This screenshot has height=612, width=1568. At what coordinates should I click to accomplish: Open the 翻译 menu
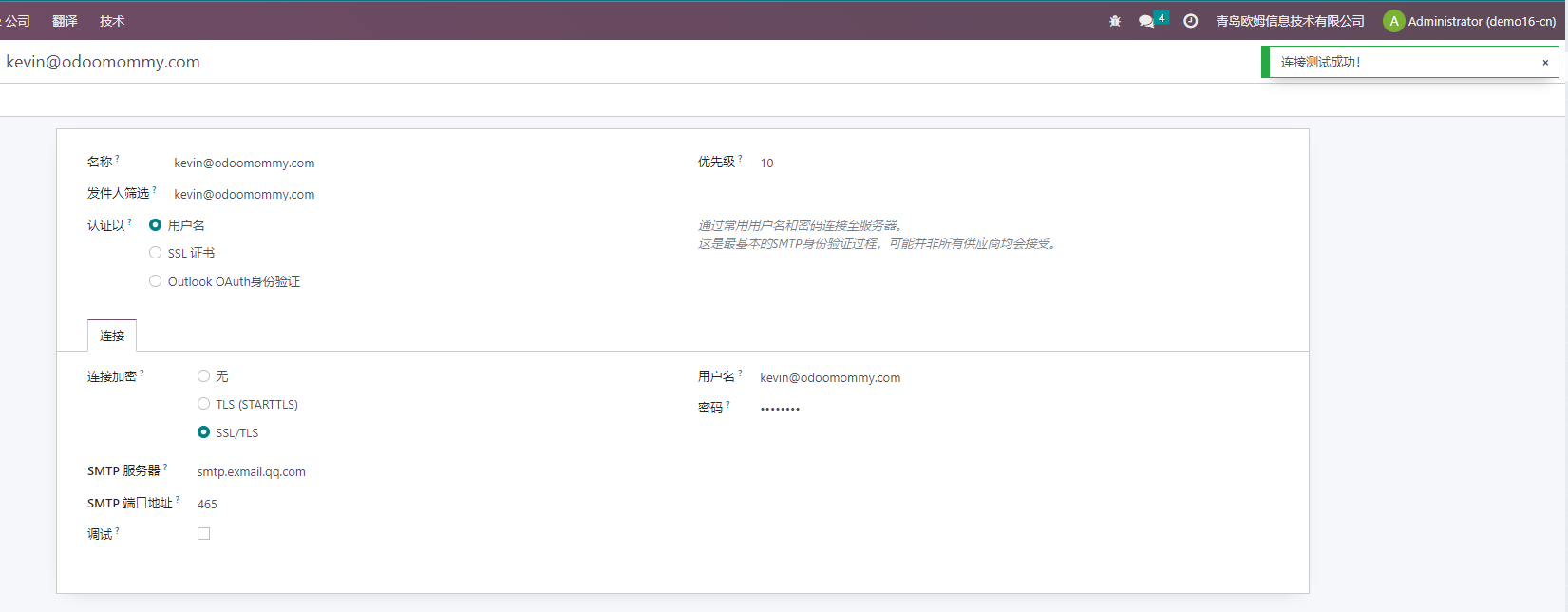pos(65,21)
